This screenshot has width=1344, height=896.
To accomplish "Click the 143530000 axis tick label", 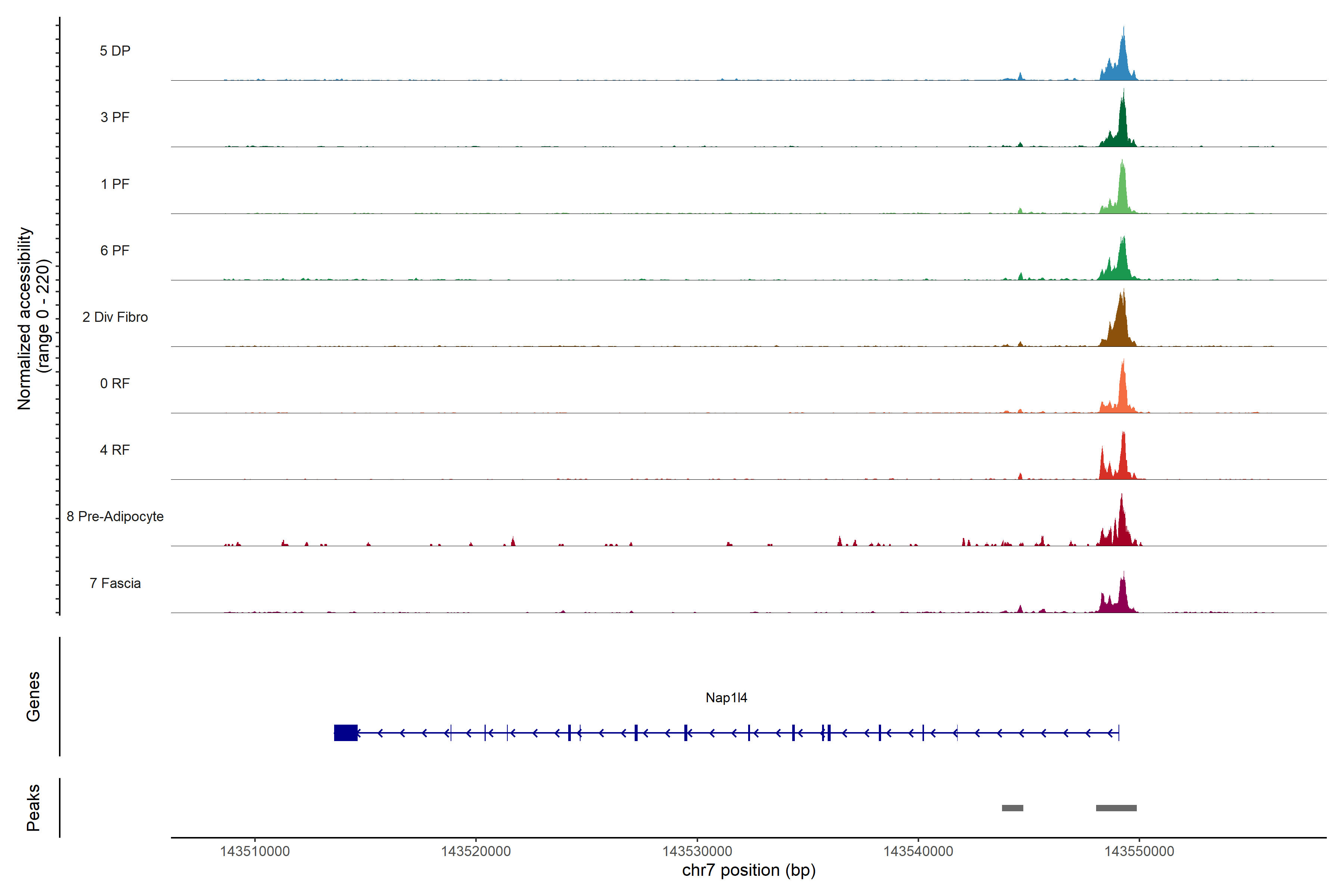I will point(697,851).
